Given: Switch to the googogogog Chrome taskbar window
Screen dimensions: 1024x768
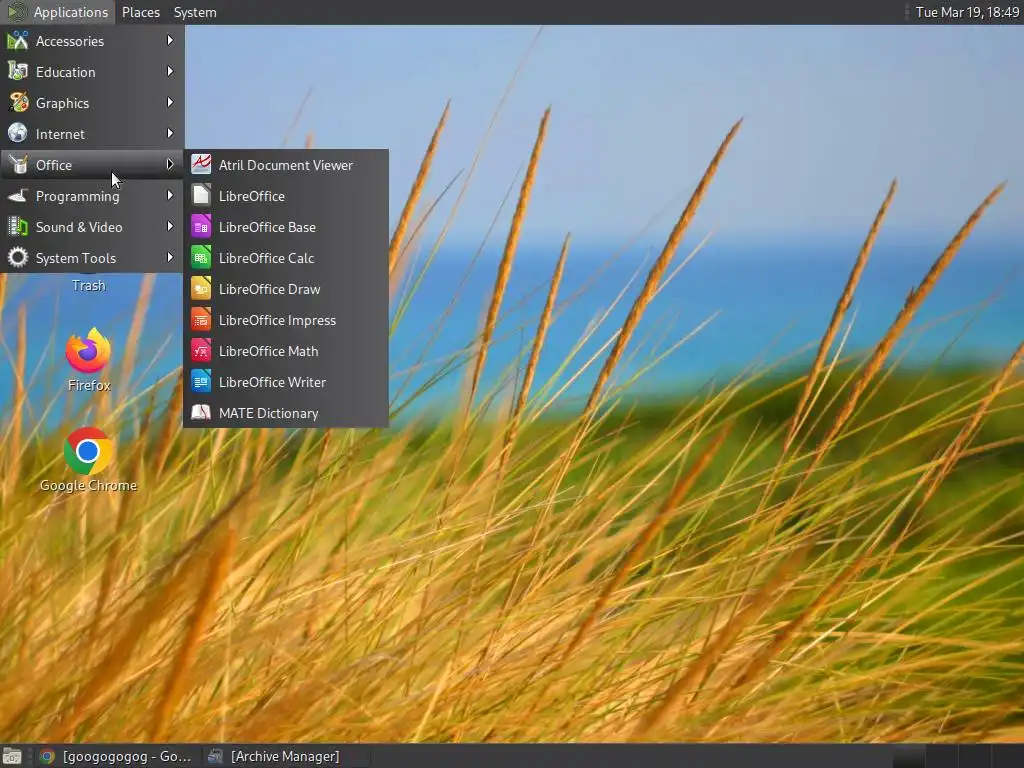Looking at the screenshot, I should click(x=116, y=756).
